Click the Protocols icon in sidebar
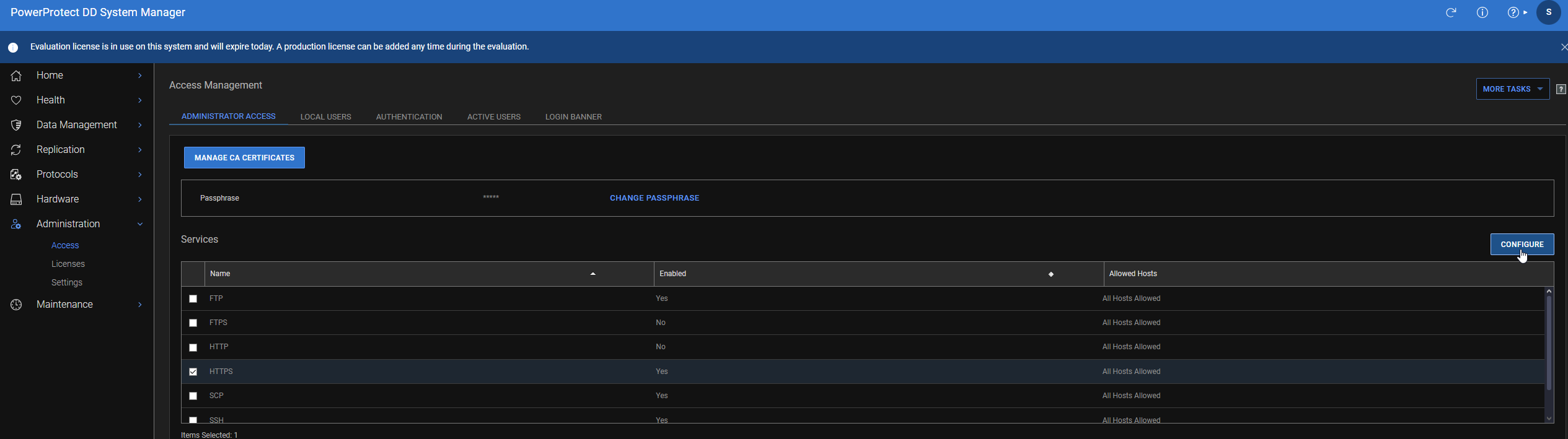 pos(16,175)
